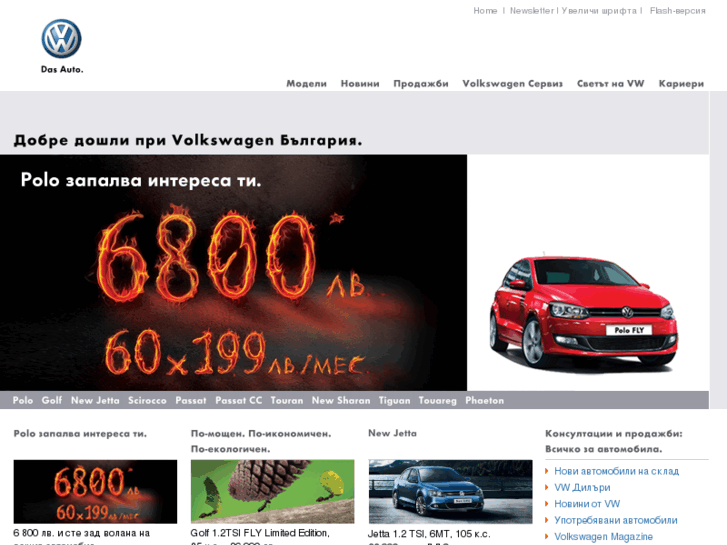Open the Volkswagen Сервиз menu

coord(512,83)
